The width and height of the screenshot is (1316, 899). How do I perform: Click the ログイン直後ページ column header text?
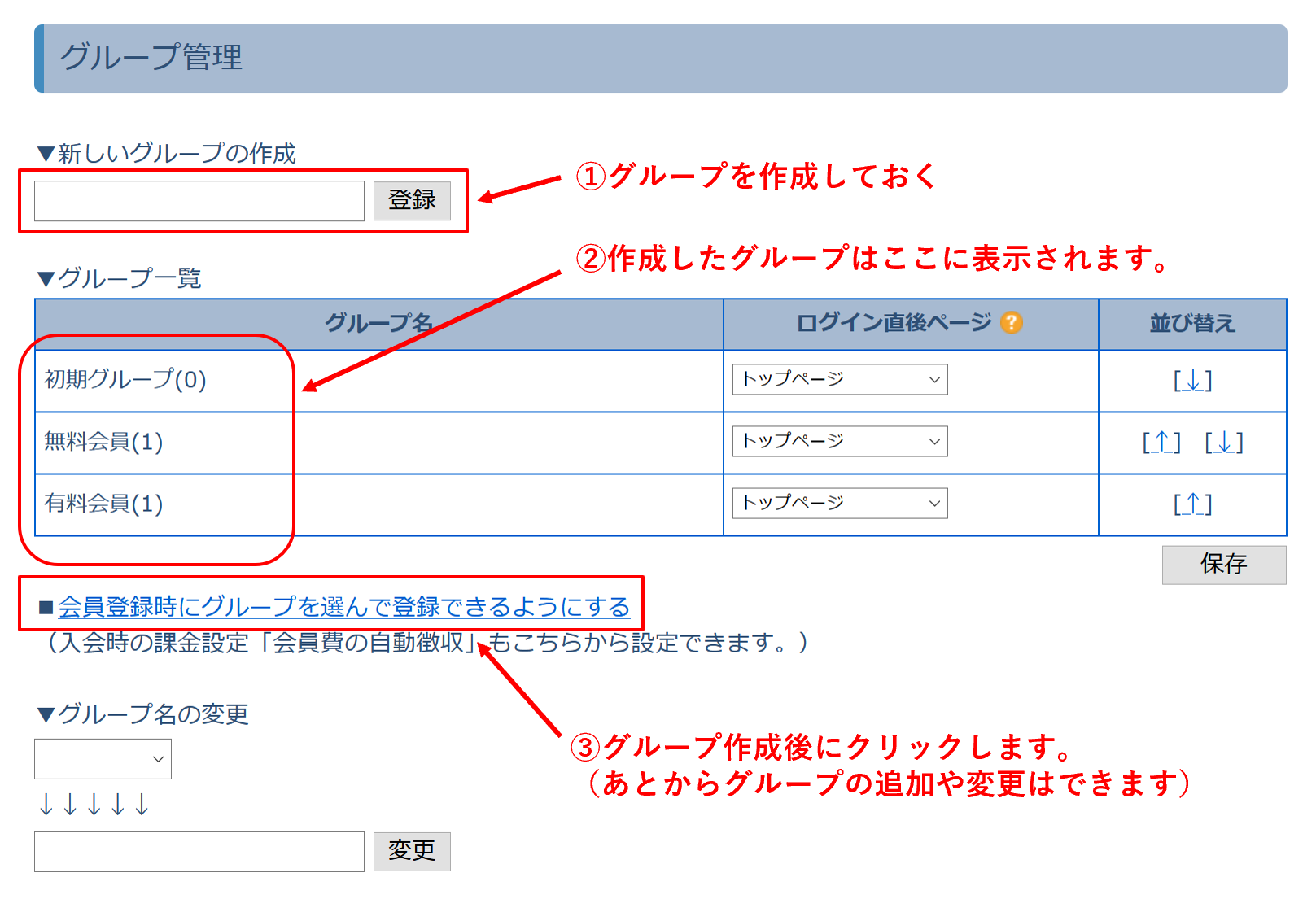pyautogui.click(x=894, y=323)
